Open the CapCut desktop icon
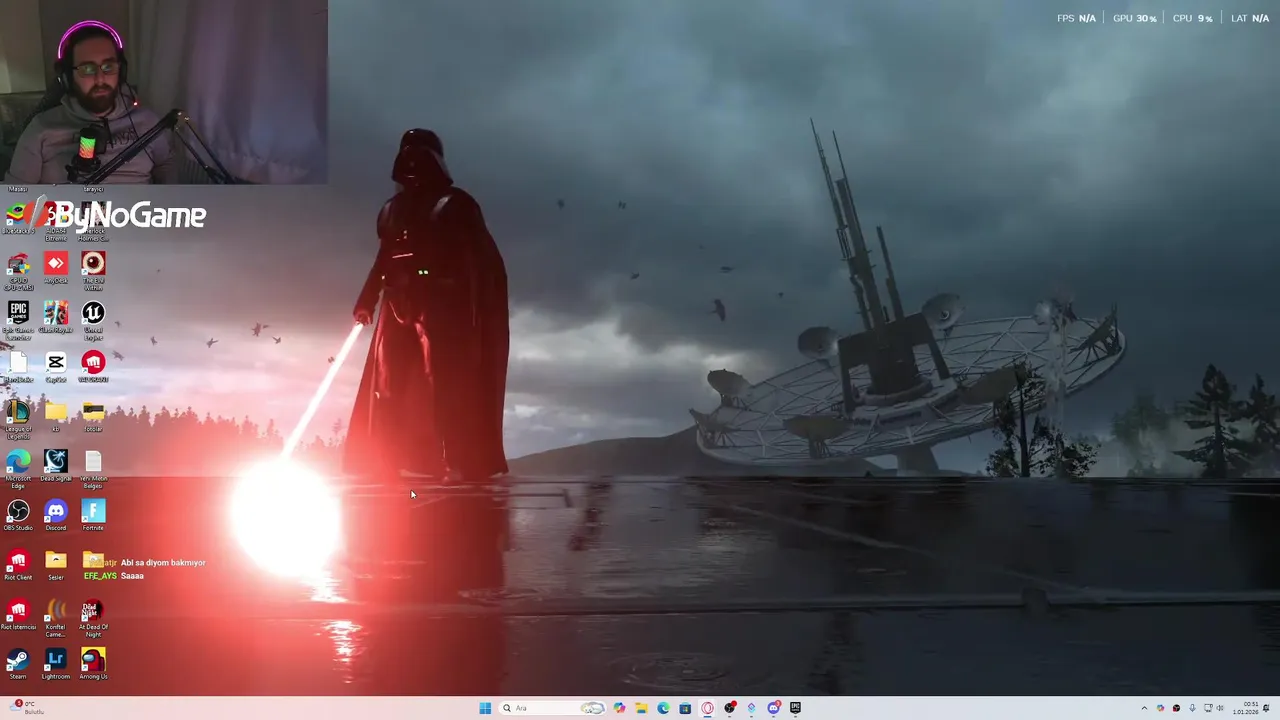 pos(56,367)
